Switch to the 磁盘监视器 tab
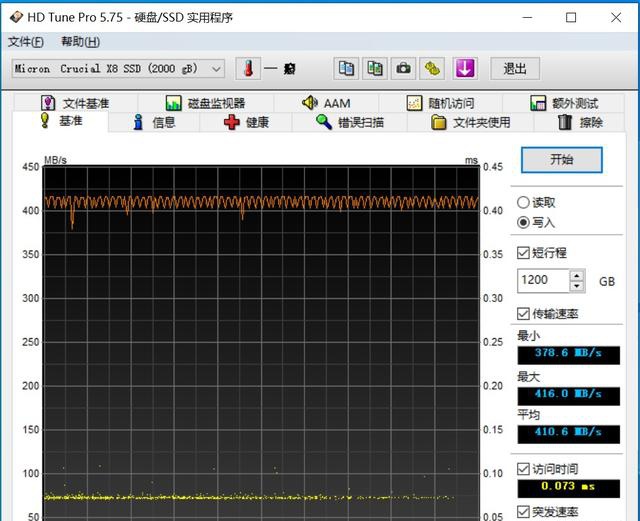The image size is (640, 521). coord(205,103)
